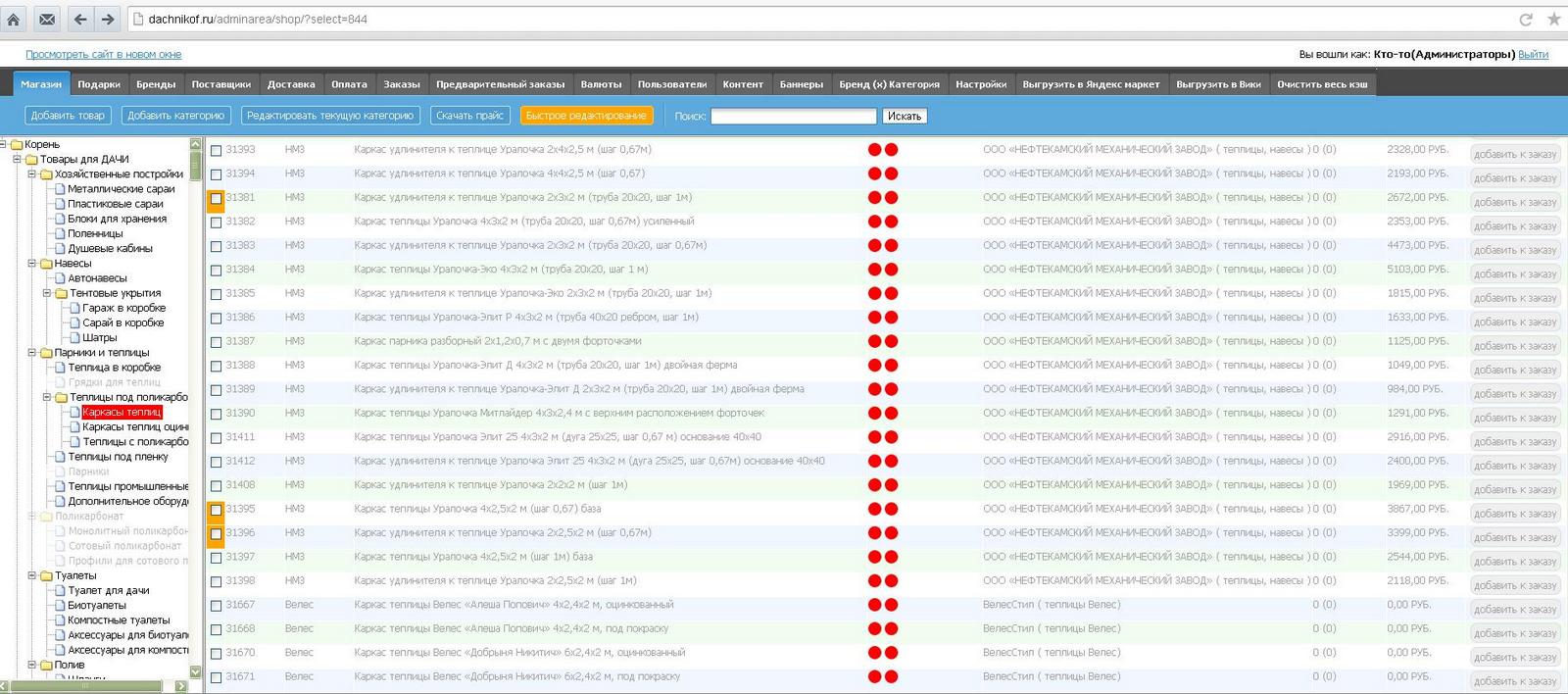Click Выгрузить в Яндекс маркет tab
The image size is (1568, 694).
[1091, 84]
